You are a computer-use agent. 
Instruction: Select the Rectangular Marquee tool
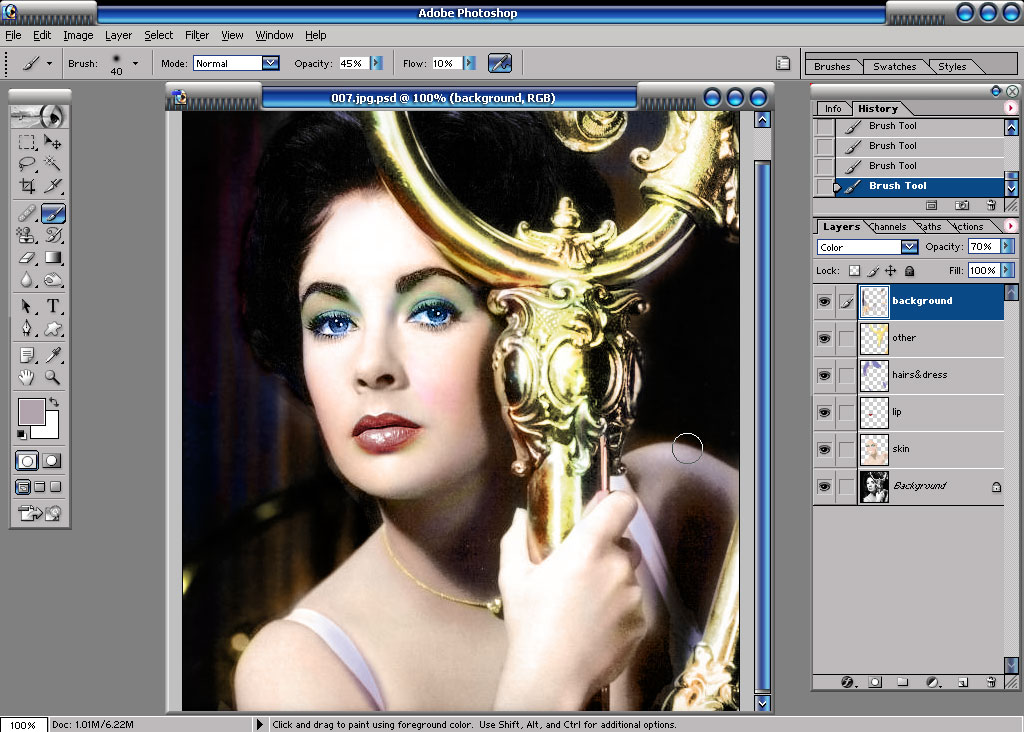pos(27,142)
